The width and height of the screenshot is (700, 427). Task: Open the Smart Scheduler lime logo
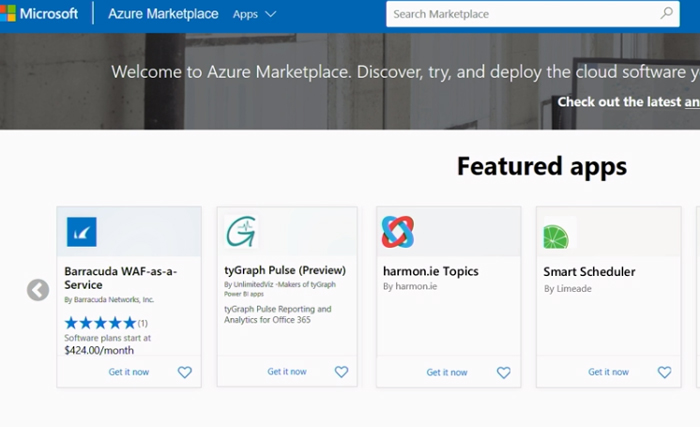556,237
